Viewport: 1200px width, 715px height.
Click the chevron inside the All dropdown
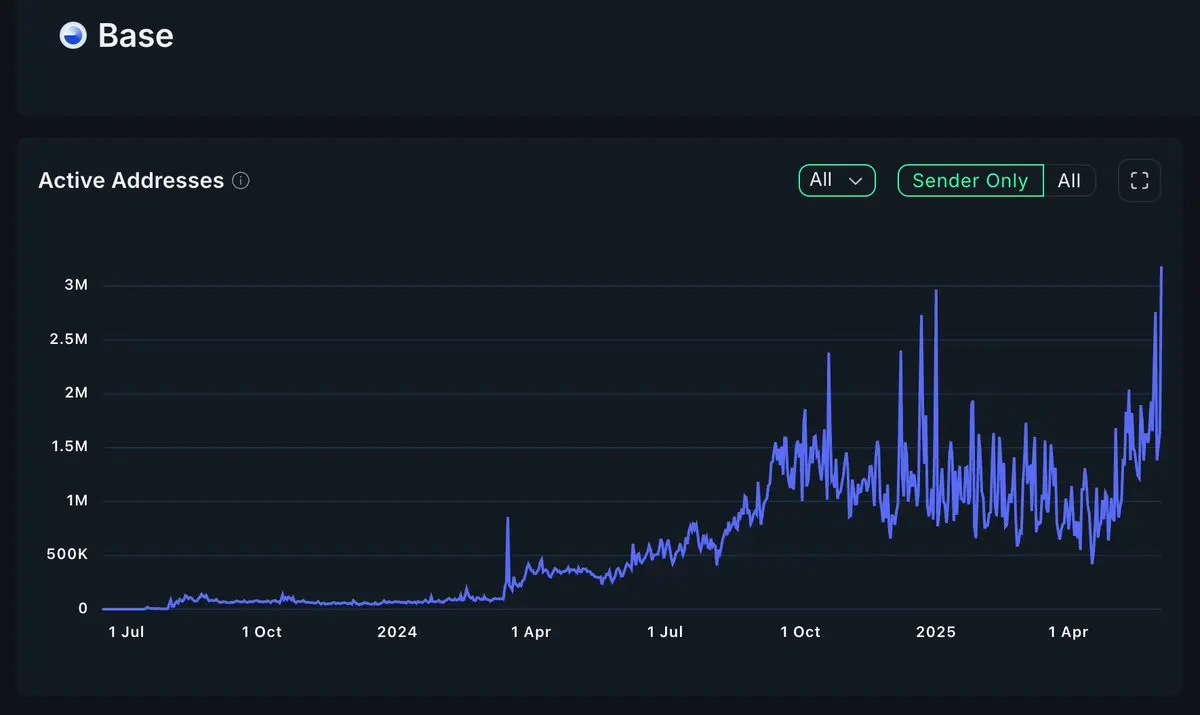point(856,181)
